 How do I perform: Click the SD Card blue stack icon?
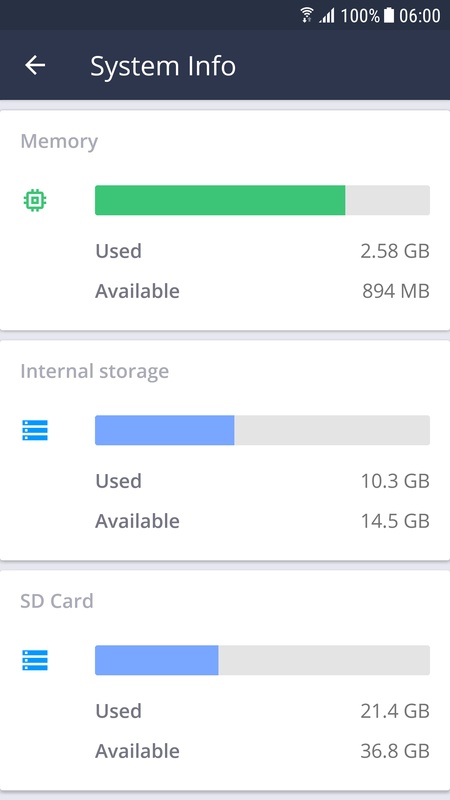35,660
